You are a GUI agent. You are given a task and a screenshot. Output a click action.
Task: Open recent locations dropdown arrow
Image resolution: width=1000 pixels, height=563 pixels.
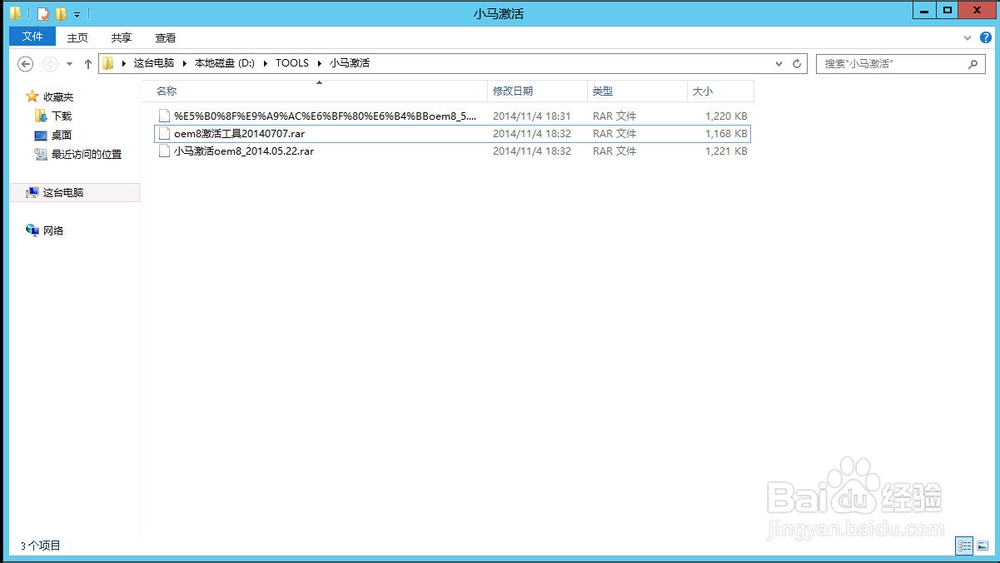point(70,64)
